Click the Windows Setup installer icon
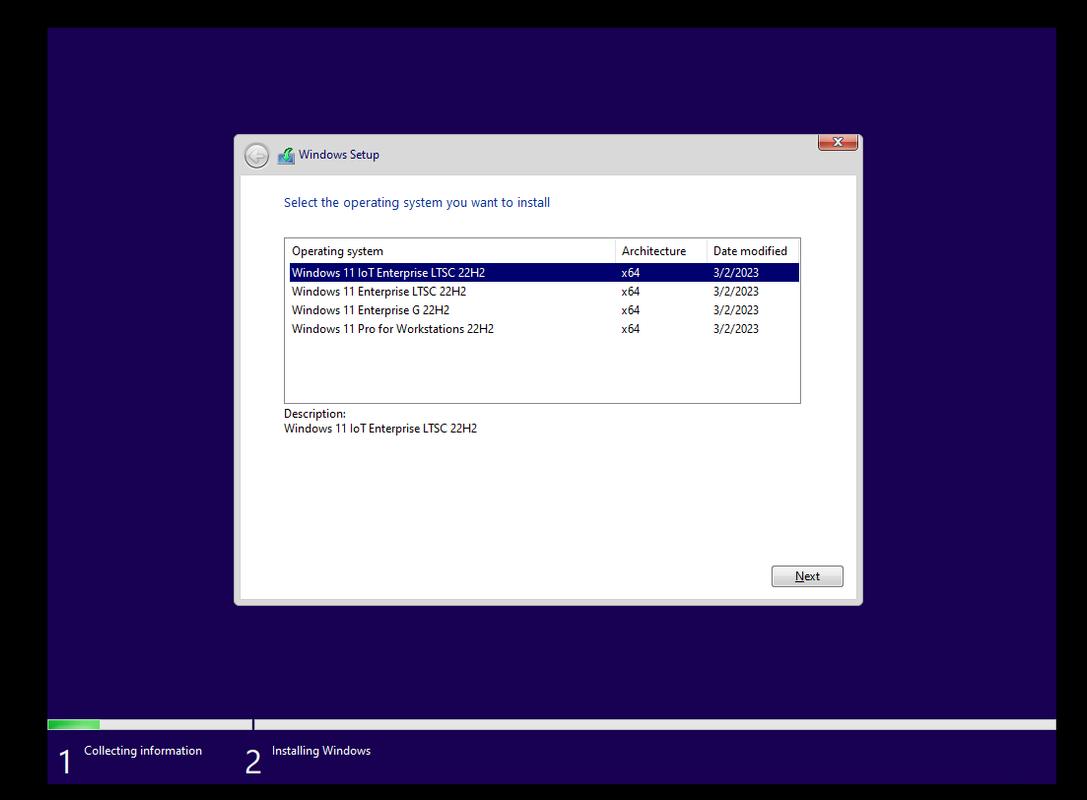Screen dimensions: 1087x800 (x=286, y=155)
